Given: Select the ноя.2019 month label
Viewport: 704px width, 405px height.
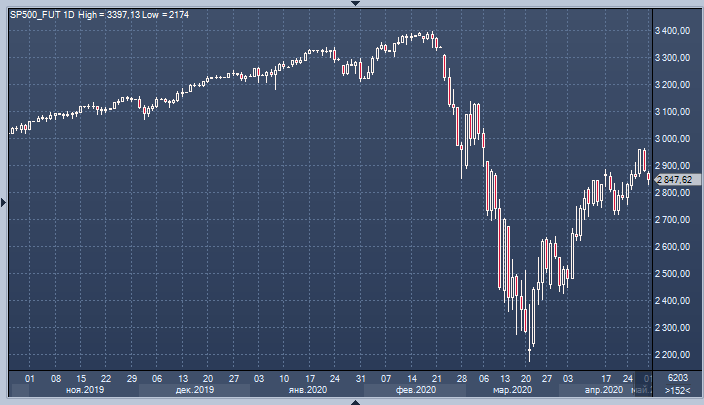Looking at the screenshot, I should [85, 391].
